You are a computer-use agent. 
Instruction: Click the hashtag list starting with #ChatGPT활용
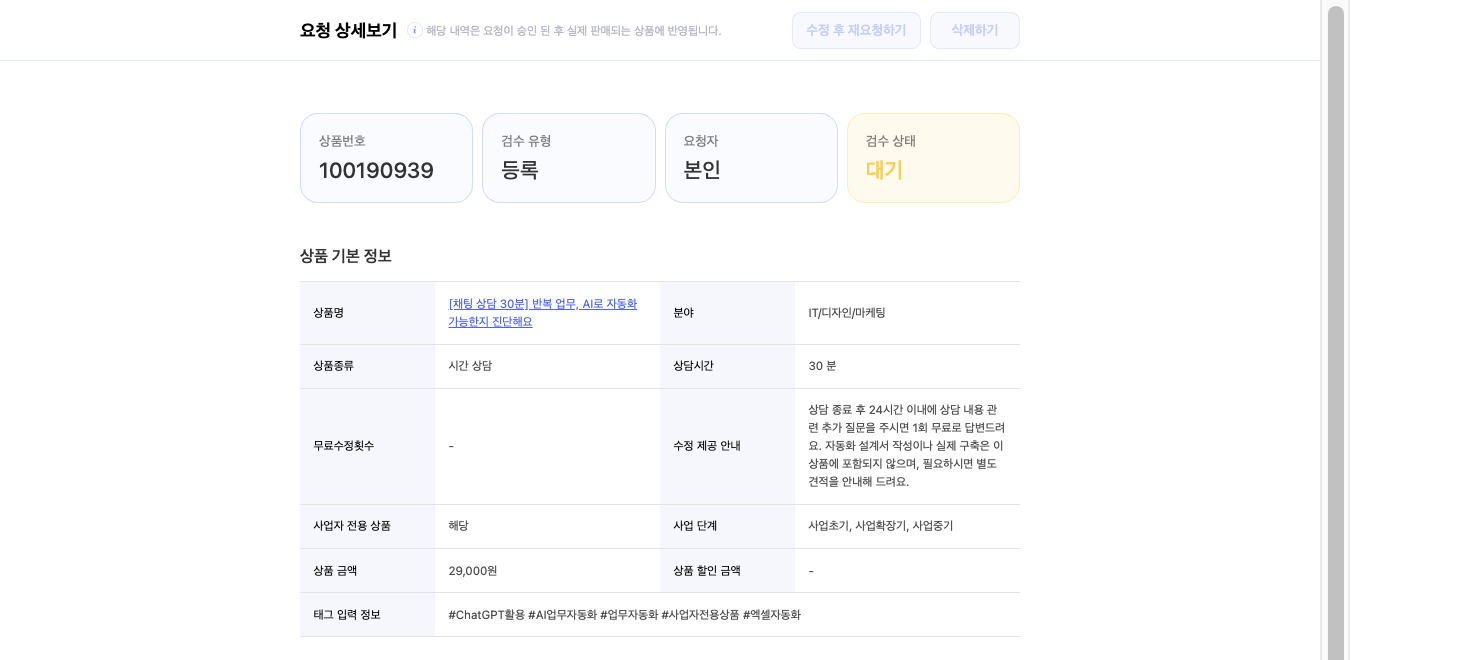625,615
